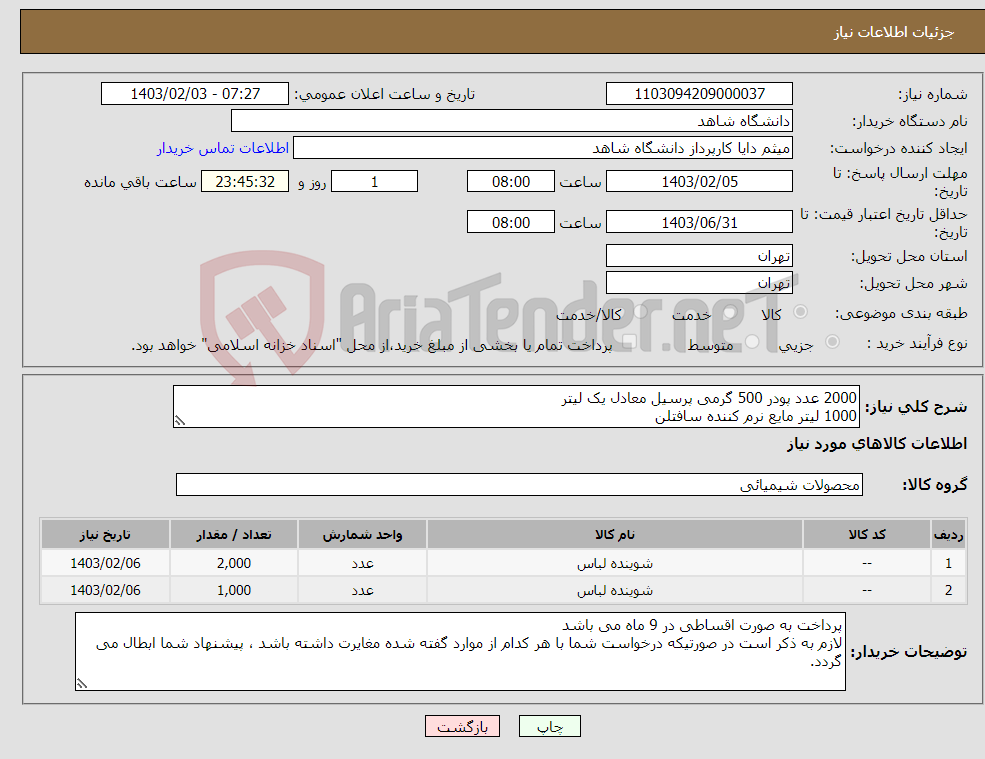The width and height of the screenshot is (985, 759).
Task: Click the چاپ (print) button
Action: (x=550, y=726)
